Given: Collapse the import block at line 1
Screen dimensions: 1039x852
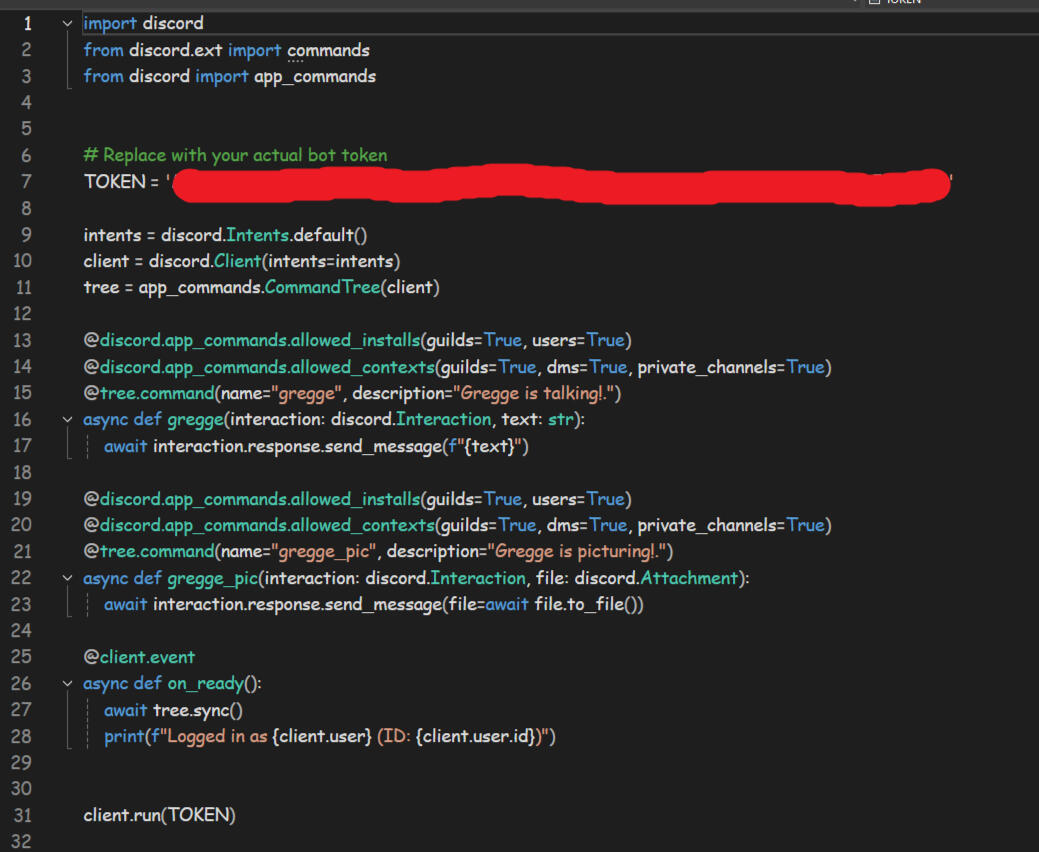Looking at the screenshot, I should coord(67,23).
